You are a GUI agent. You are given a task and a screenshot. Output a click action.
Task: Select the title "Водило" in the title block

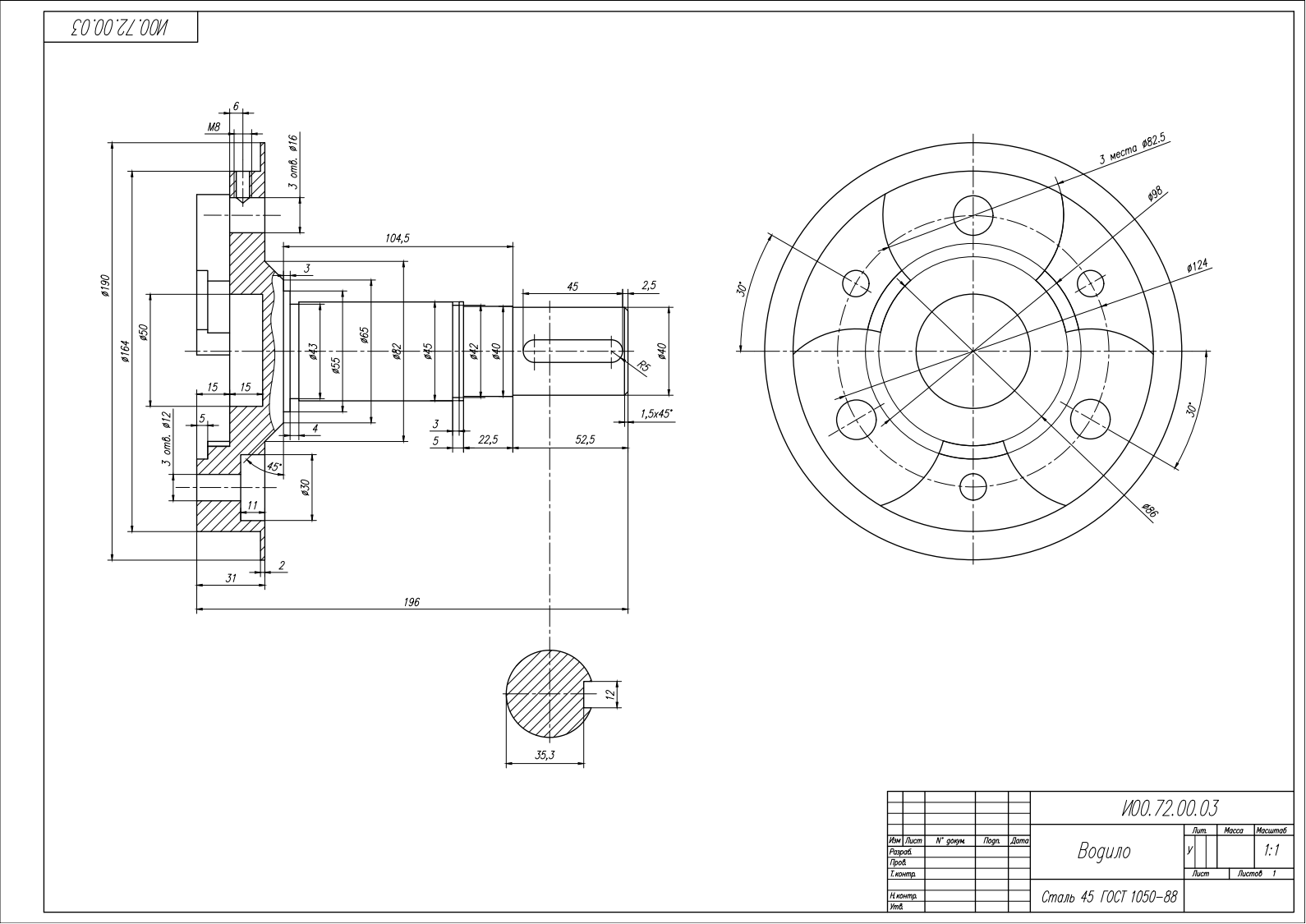pyautogui.click(x=1103, y=852)
